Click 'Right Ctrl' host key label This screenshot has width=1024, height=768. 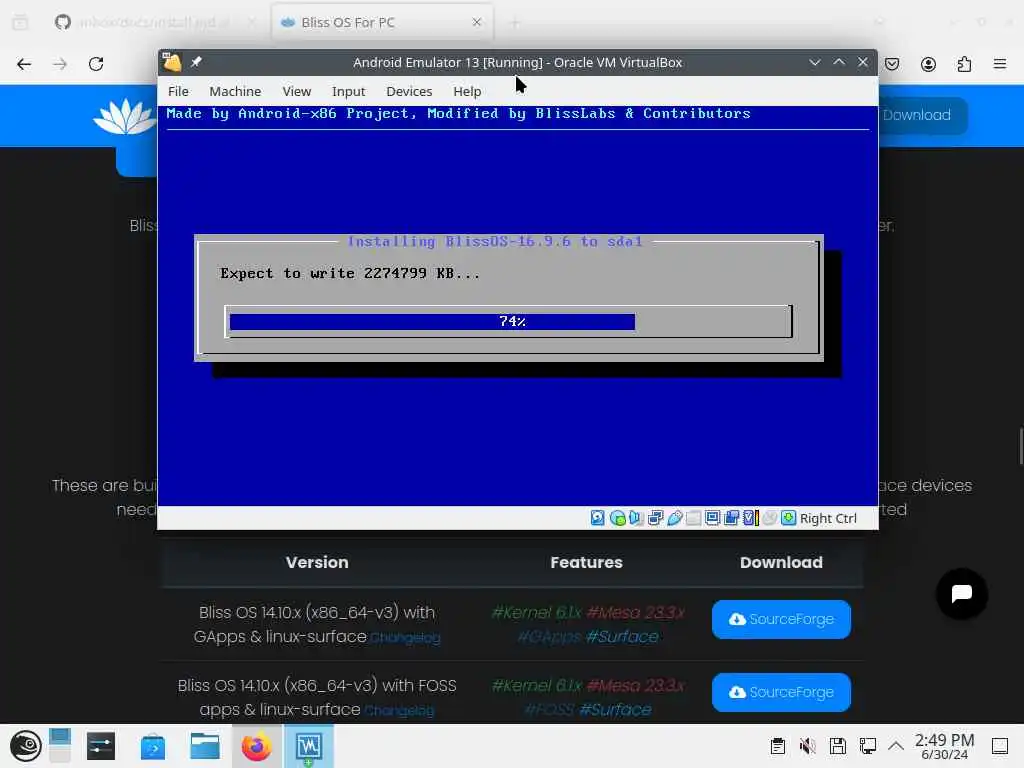tap(828, 519)
